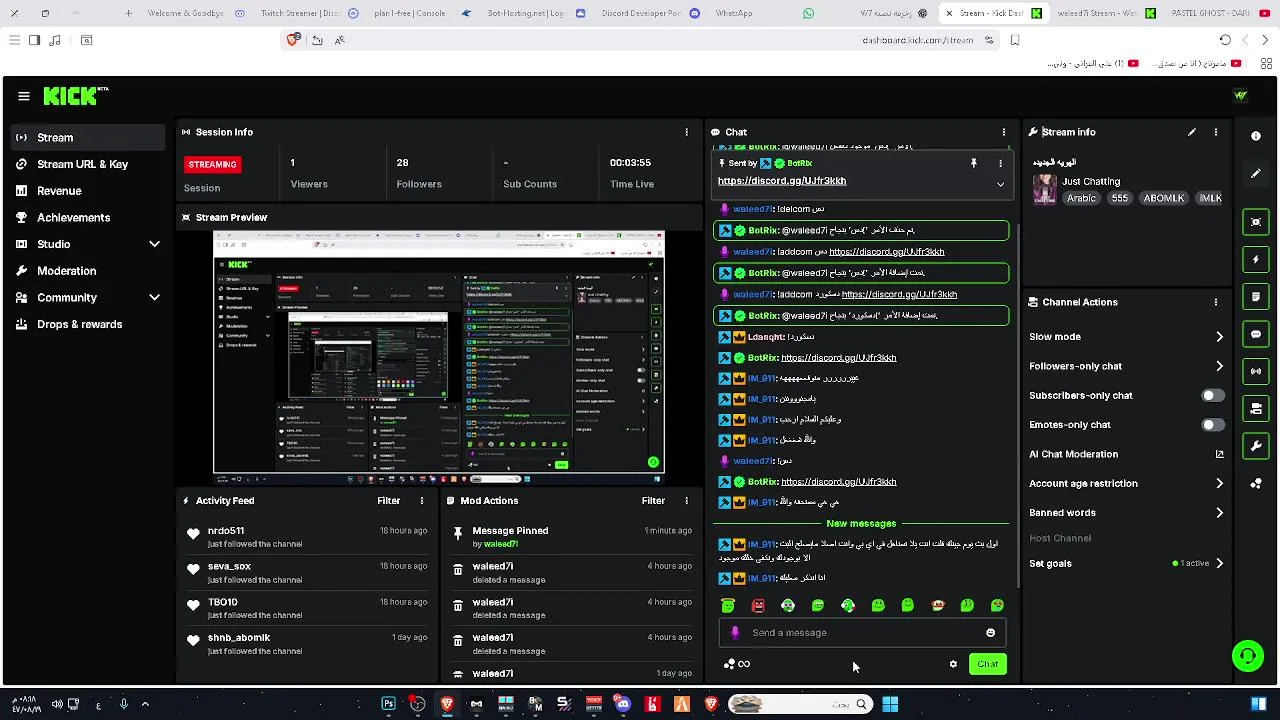Edit Stream info with the pencil icon
This screenshot has height=720, width=1280.
1191,132
